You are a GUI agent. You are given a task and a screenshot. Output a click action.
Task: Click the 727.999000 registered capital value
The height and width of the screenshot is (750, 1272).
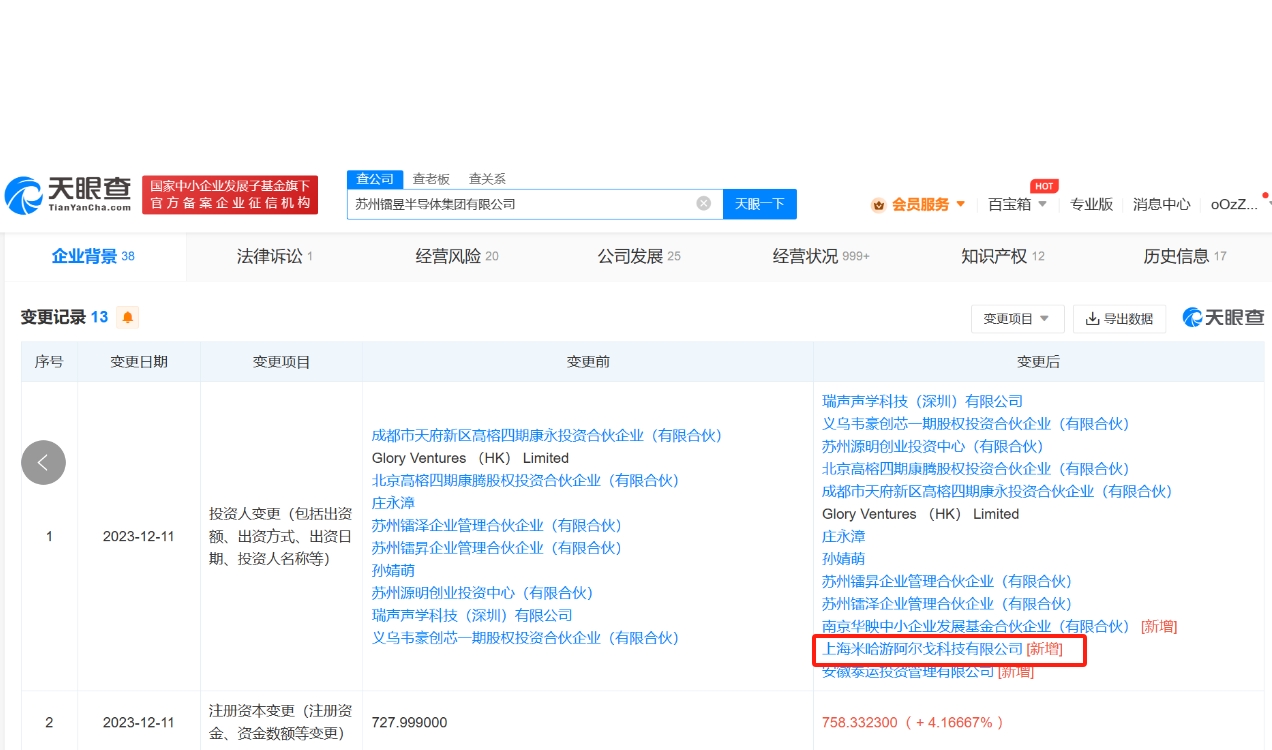[x=409, y=722]
